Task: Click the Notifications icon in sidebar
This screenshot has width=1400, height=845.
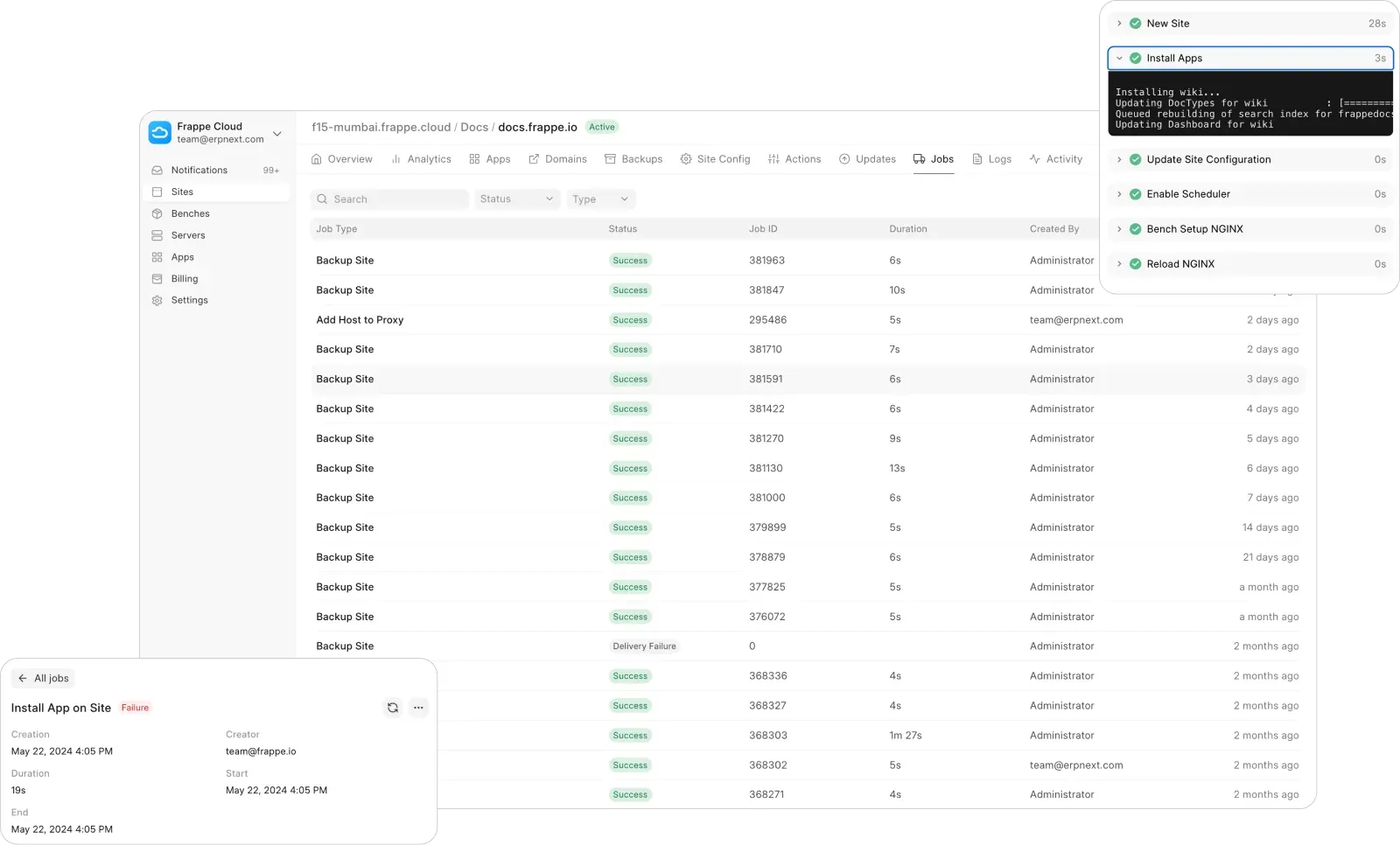Action: coord(157,171)
